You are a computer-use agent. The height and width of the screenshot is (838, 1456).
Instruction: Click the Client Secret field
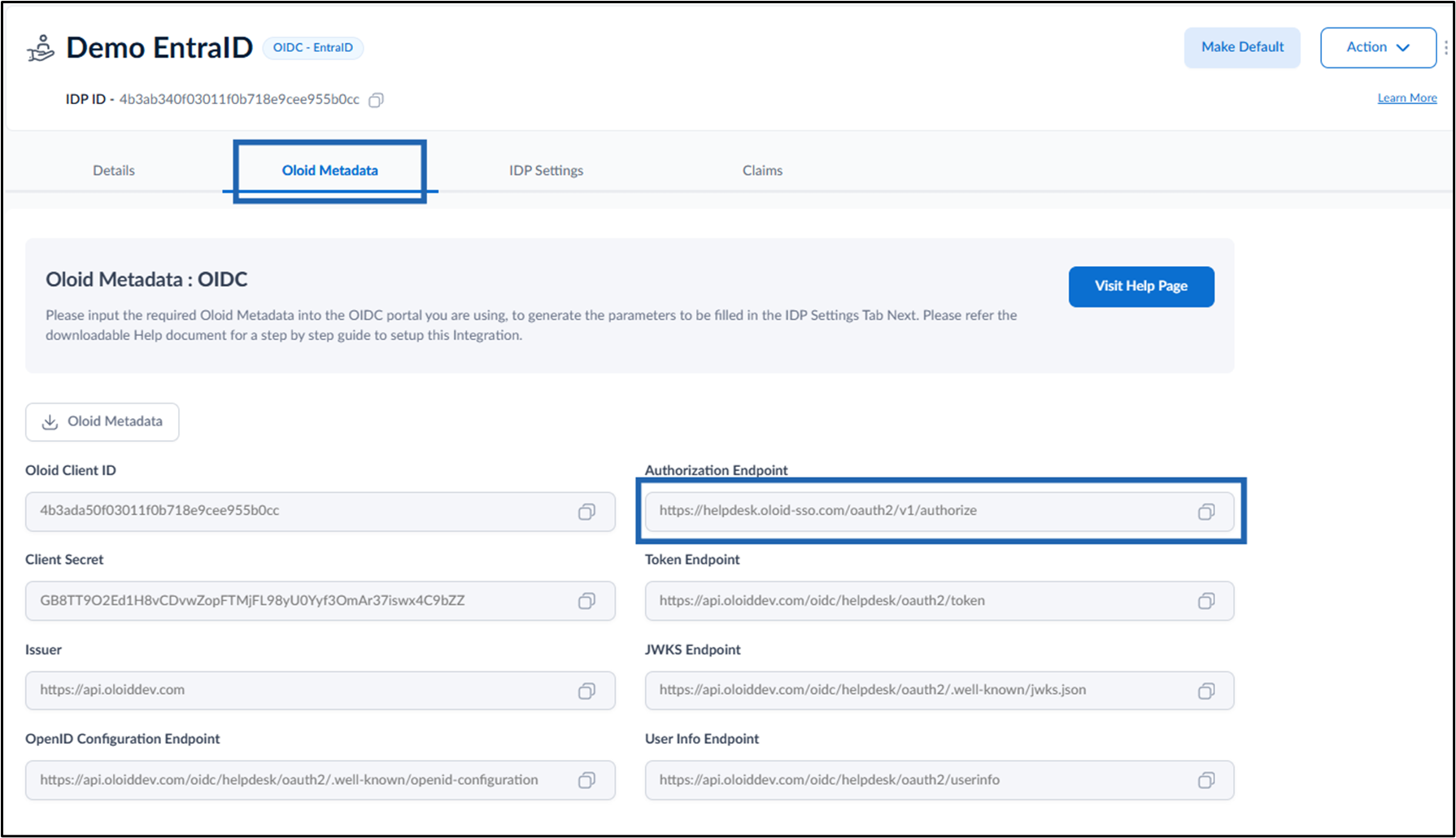[320, 601]
